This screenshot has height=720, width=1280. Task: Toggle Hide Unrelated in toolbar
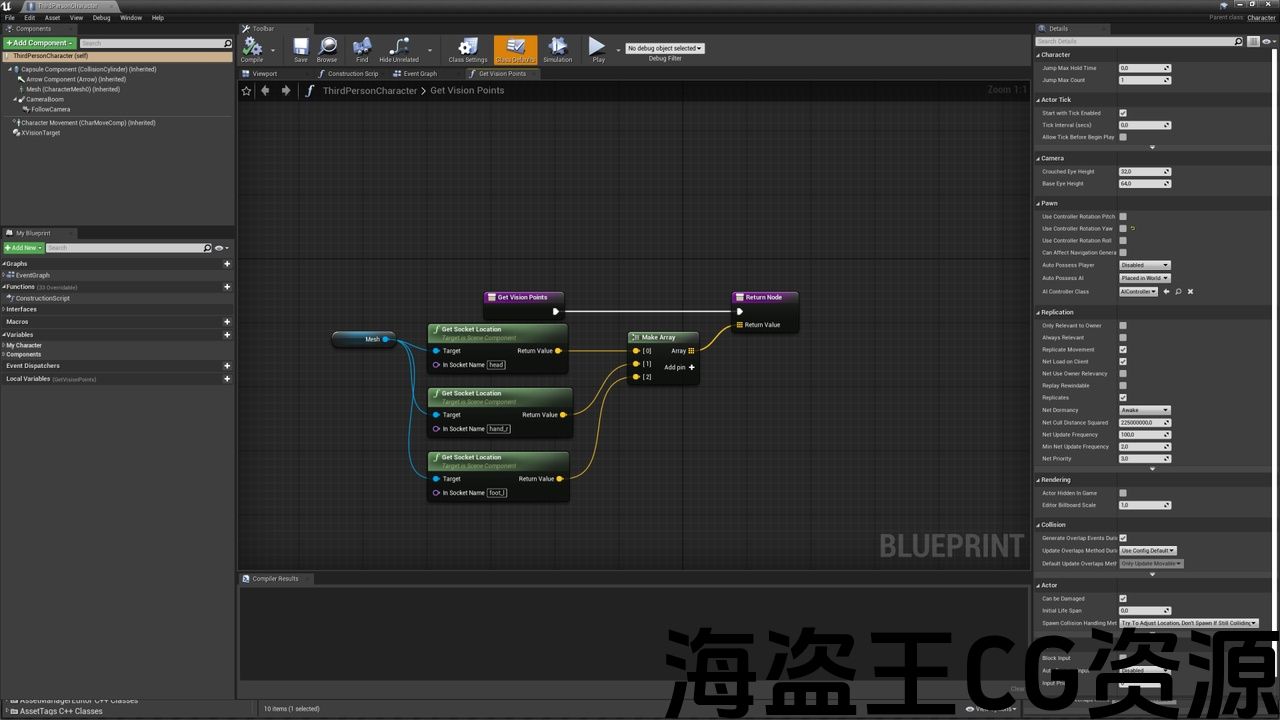[398, 49]
